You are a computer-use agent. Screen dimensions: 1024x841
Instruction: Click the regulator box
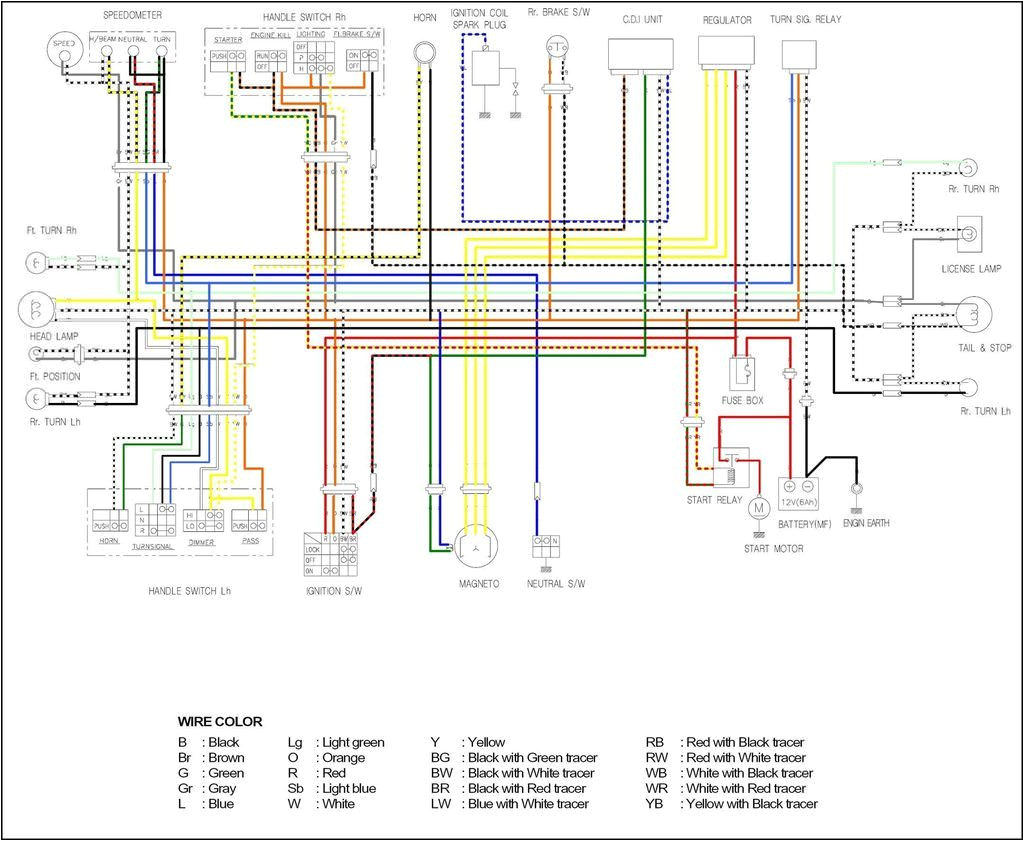click(x=726, y=51)
